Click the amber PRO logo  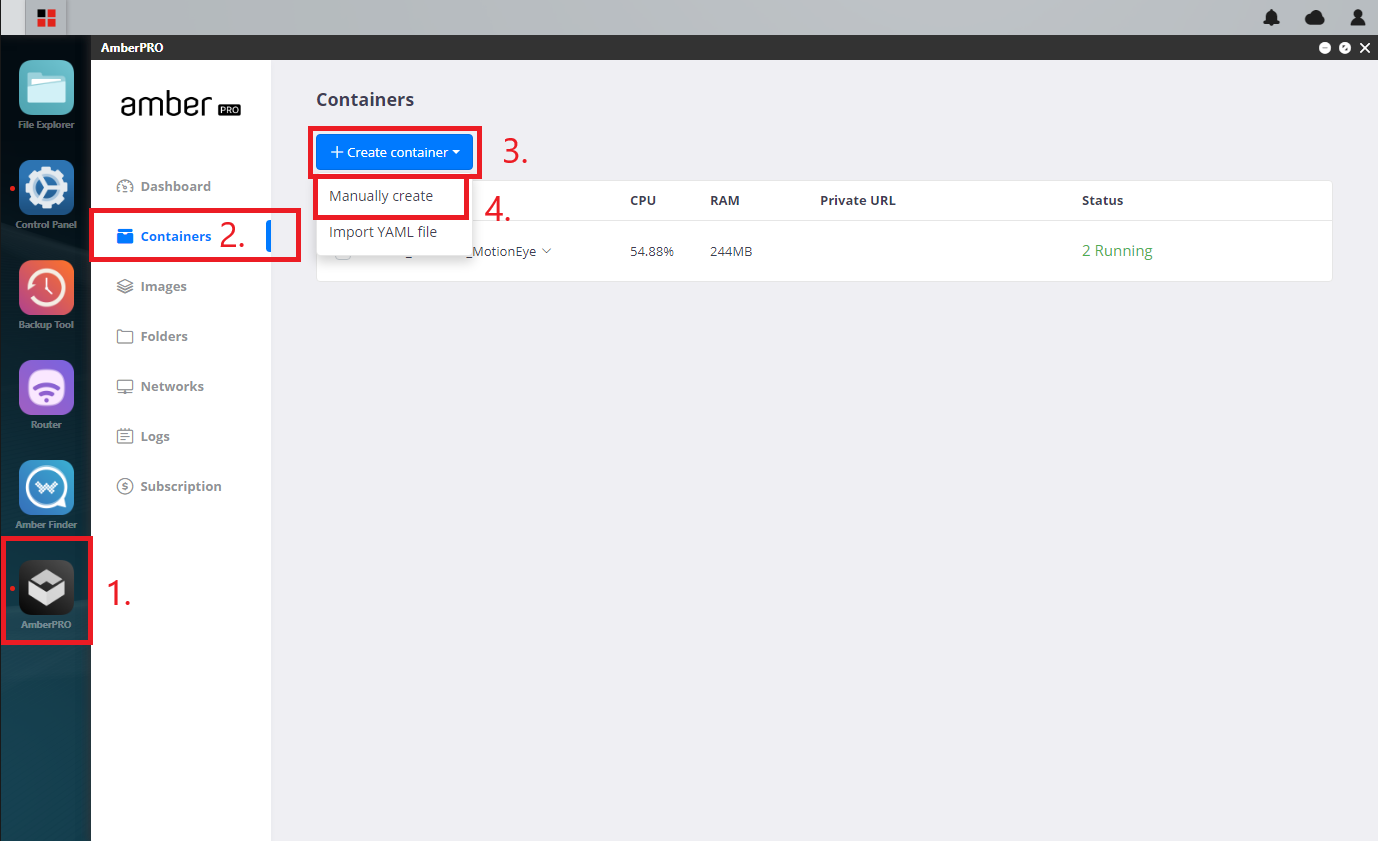point(180,105)
